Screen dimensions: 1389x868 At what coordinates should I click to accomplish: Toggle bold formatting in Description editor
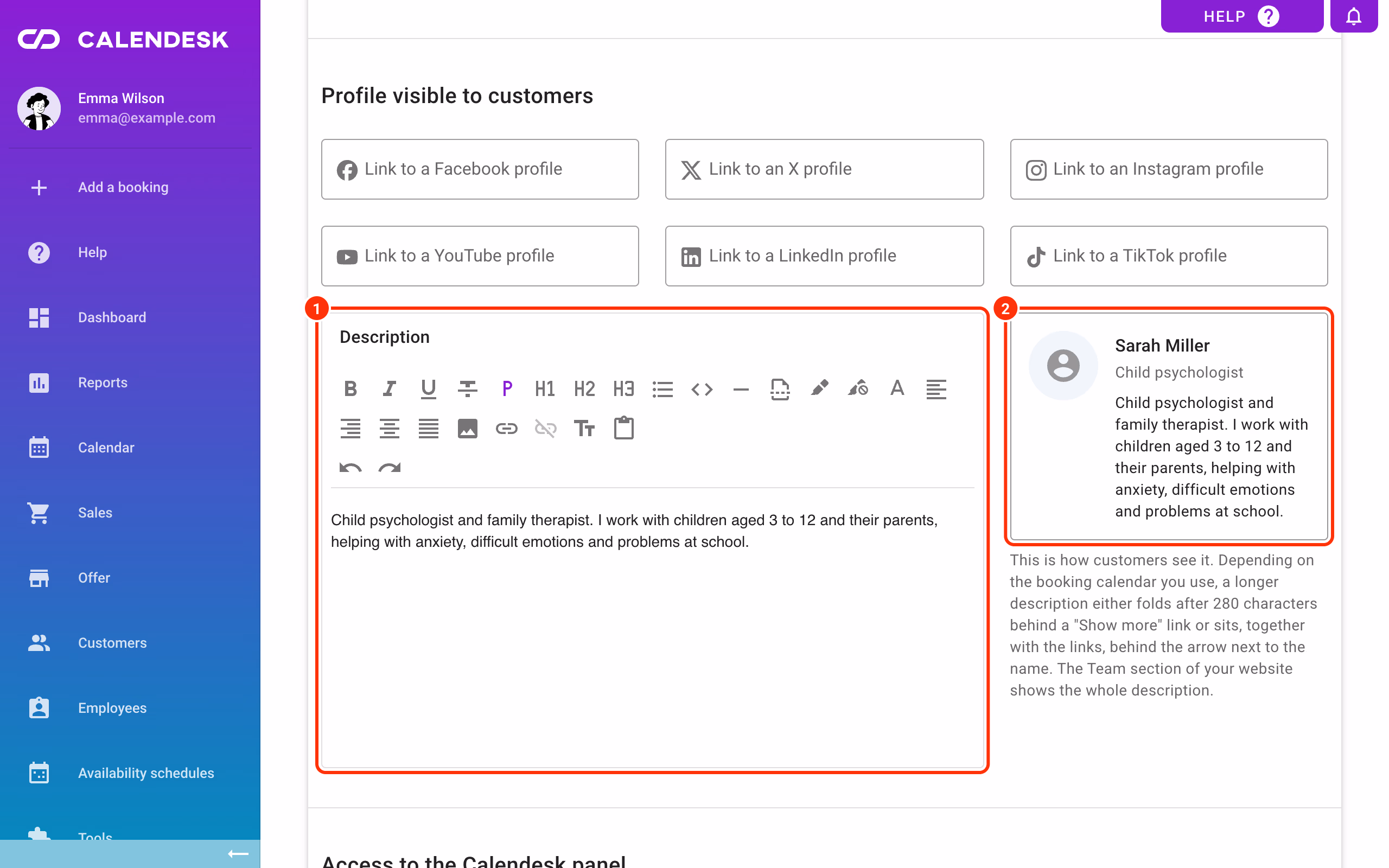coord(350,388)
